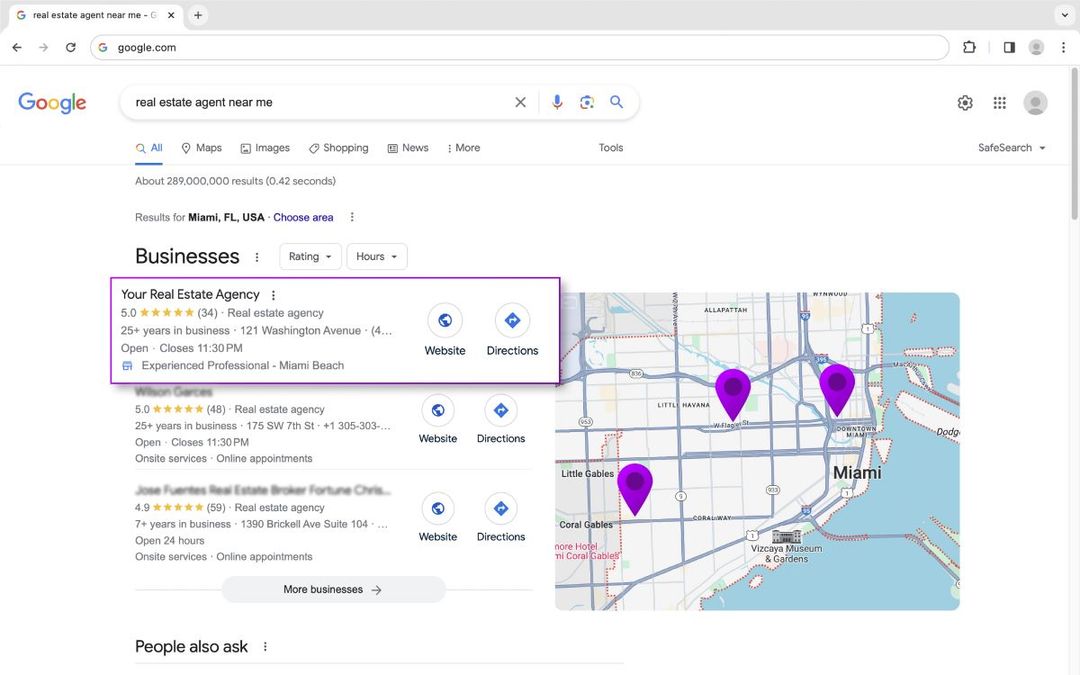
Task: Open a new browser tab
Action: pyautogui.click(x=198, y=15)
